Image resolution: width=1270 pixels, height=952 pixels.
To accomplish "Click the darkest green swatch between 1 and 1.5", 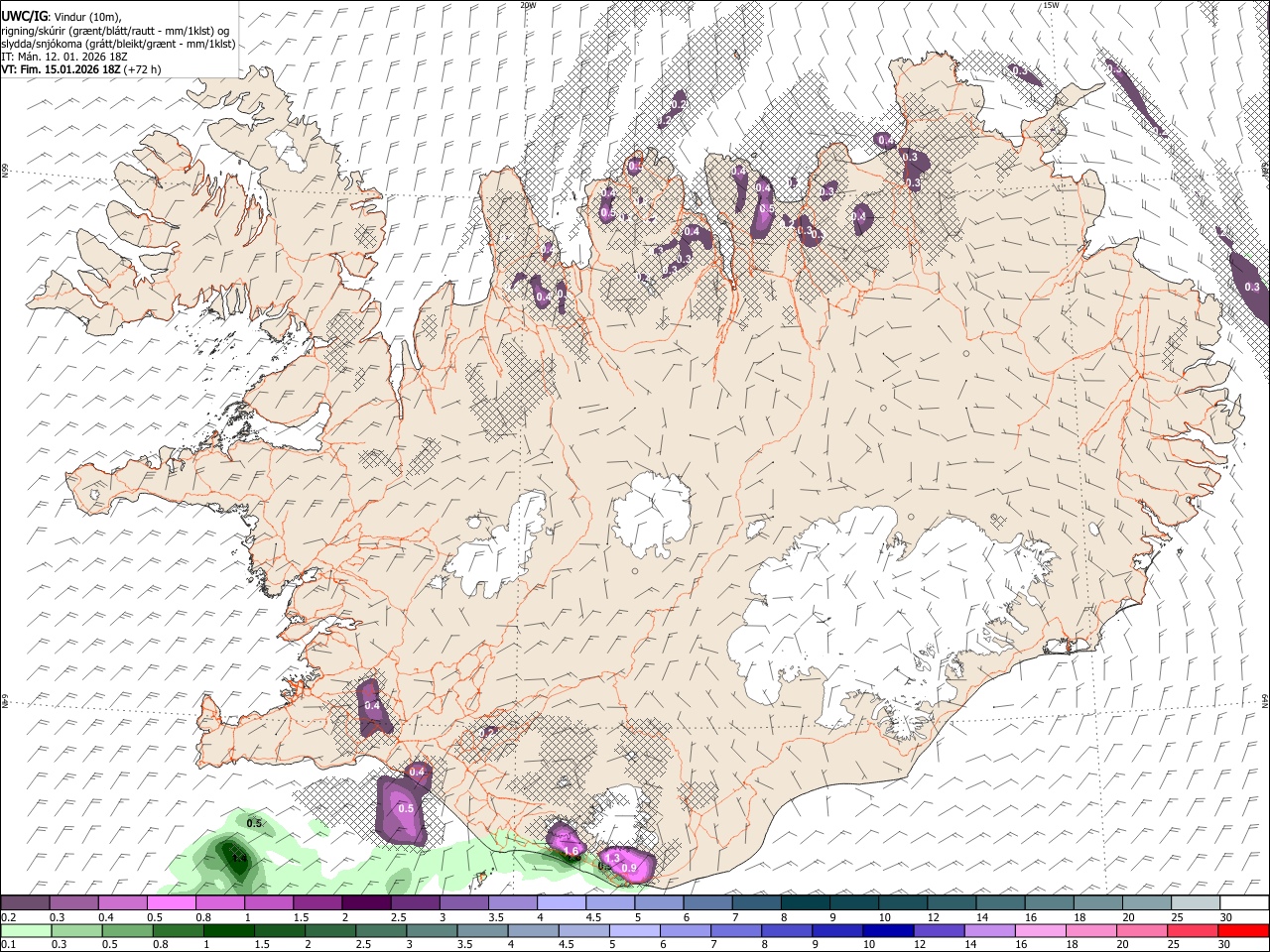I will [229, 930].
